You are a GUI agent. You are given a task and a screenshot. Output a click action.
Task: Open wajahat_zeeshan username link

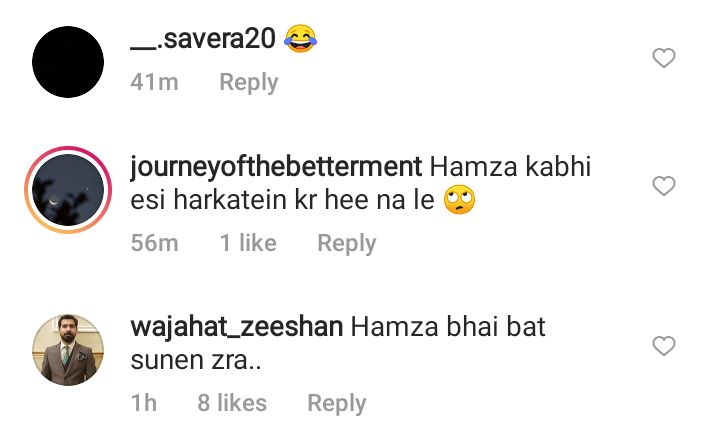tap(236, 328)
